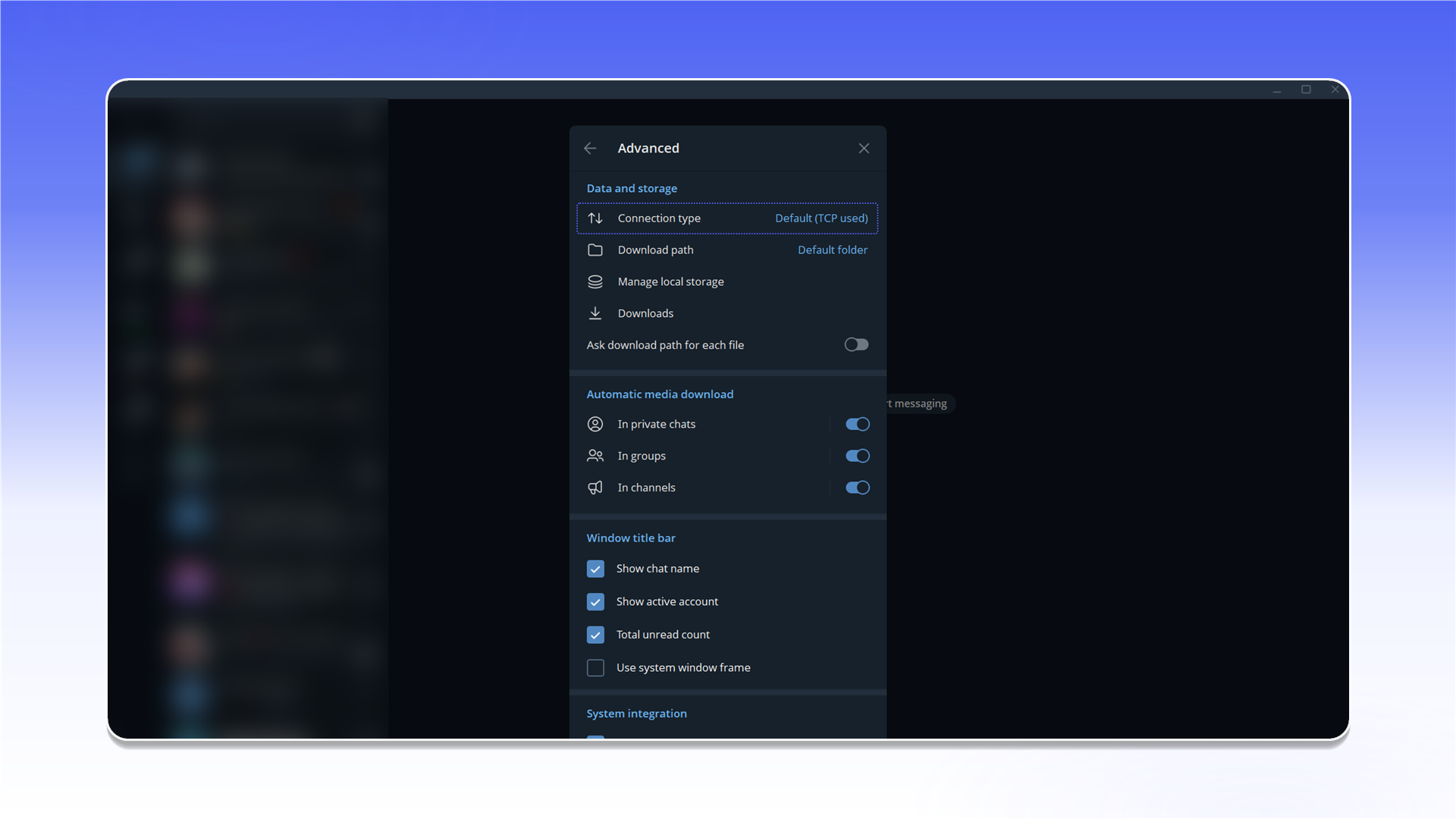Image resolution: width=1456 pixels, height=819 pixels.
Task: Click the Window title bar heading
Action: point(631,538)
